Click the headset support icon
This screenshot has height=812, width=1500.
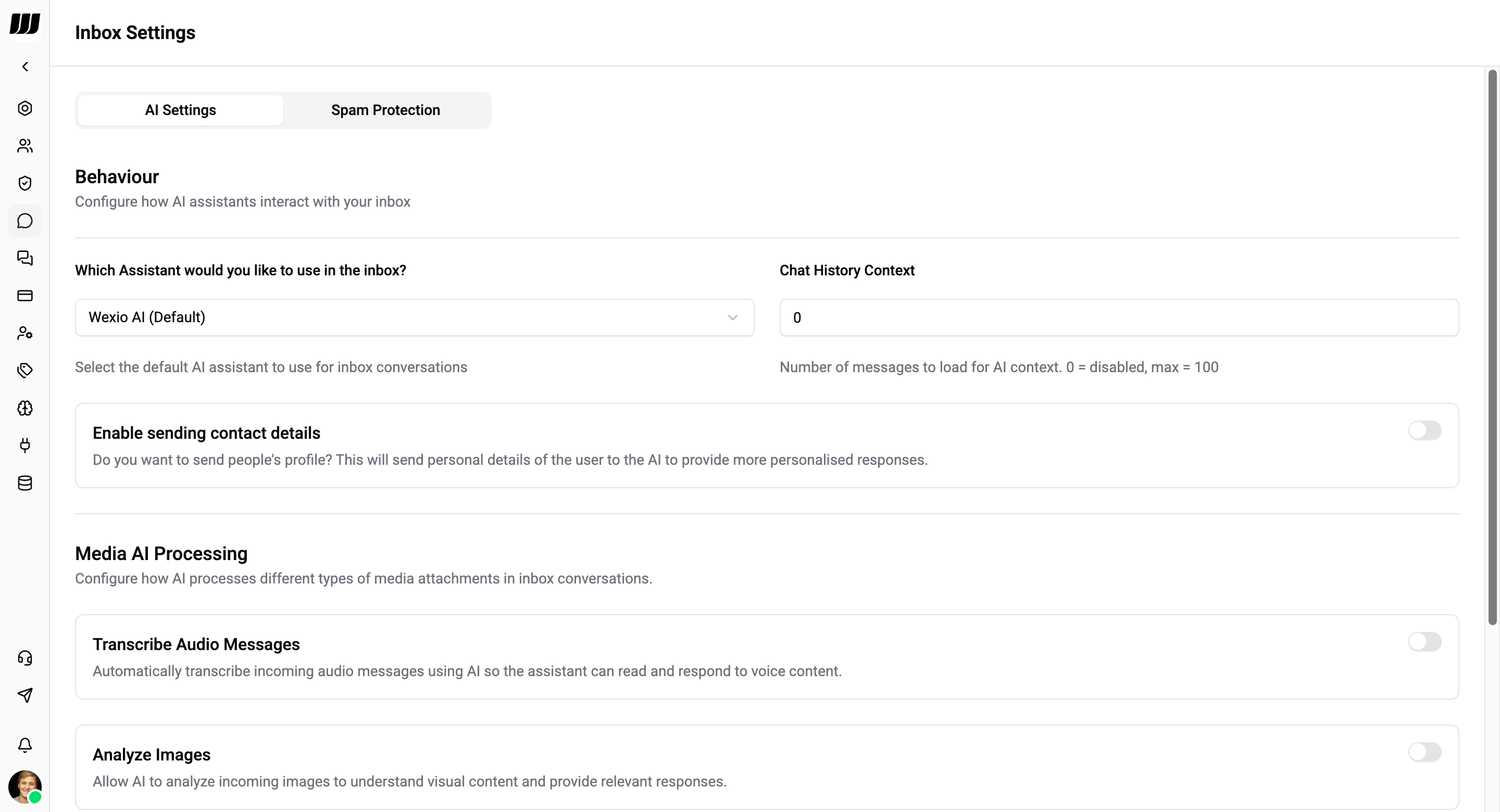point(24,658)
